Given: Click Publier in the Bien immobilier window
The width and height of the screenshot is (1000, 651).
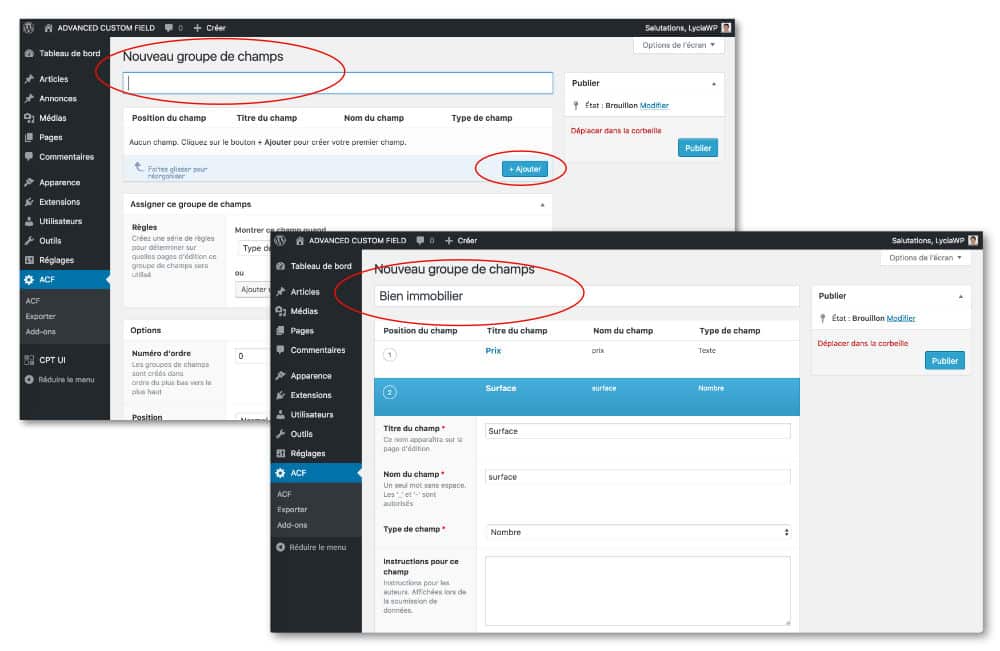Looking at the screenshot, I should (x=944, y=360).
